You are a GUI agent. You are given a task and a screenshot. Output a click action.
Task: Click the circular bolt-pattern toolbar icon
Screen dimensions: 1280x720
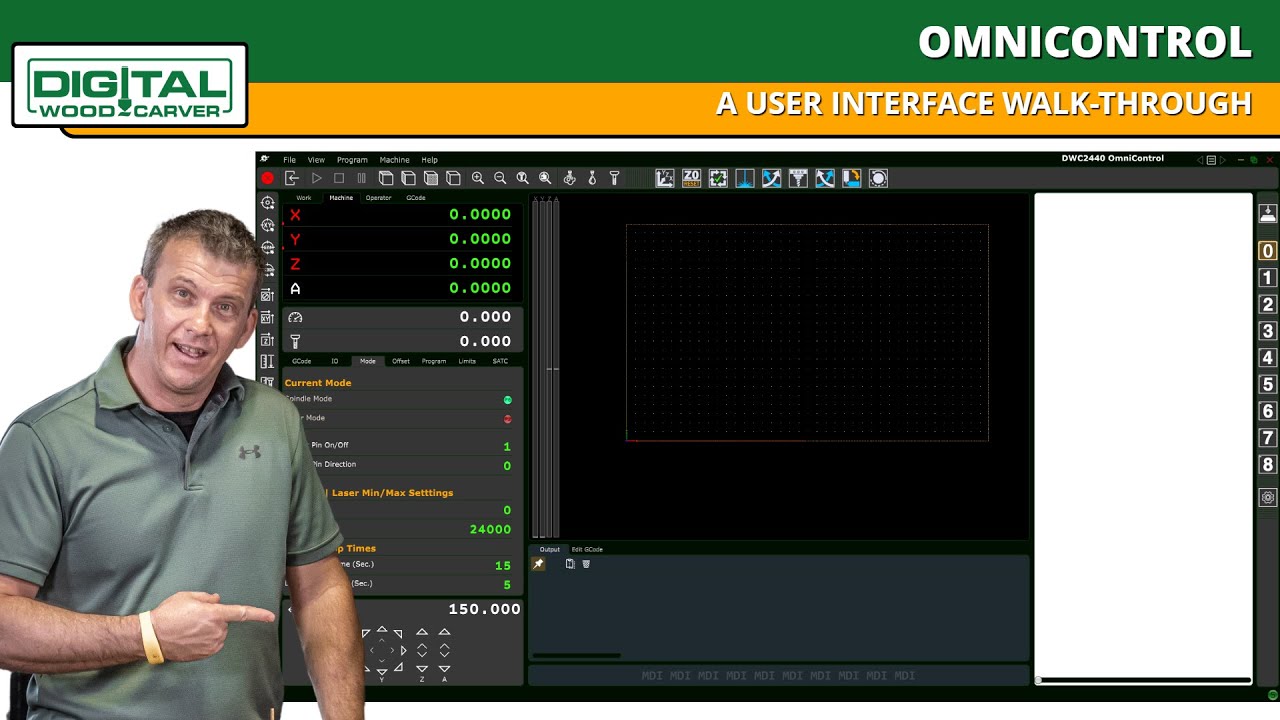[x=878, y=178]
